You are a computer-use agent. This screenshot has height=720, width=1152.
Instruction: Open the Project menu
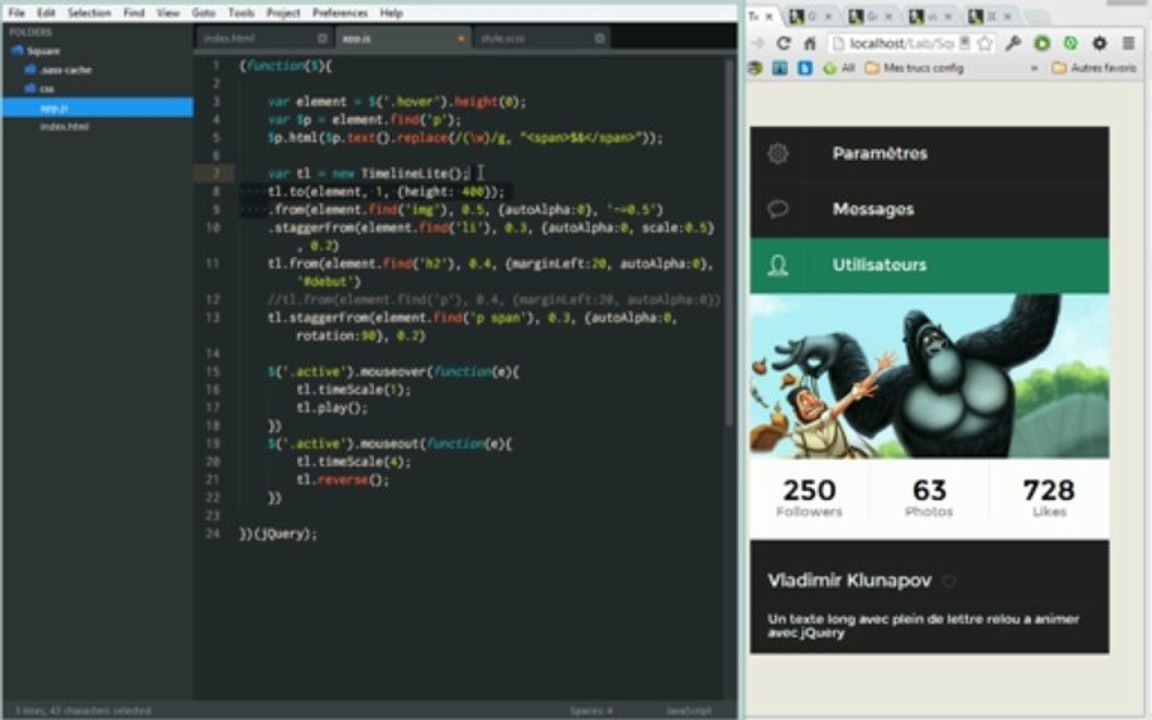(x=283, y=12)
